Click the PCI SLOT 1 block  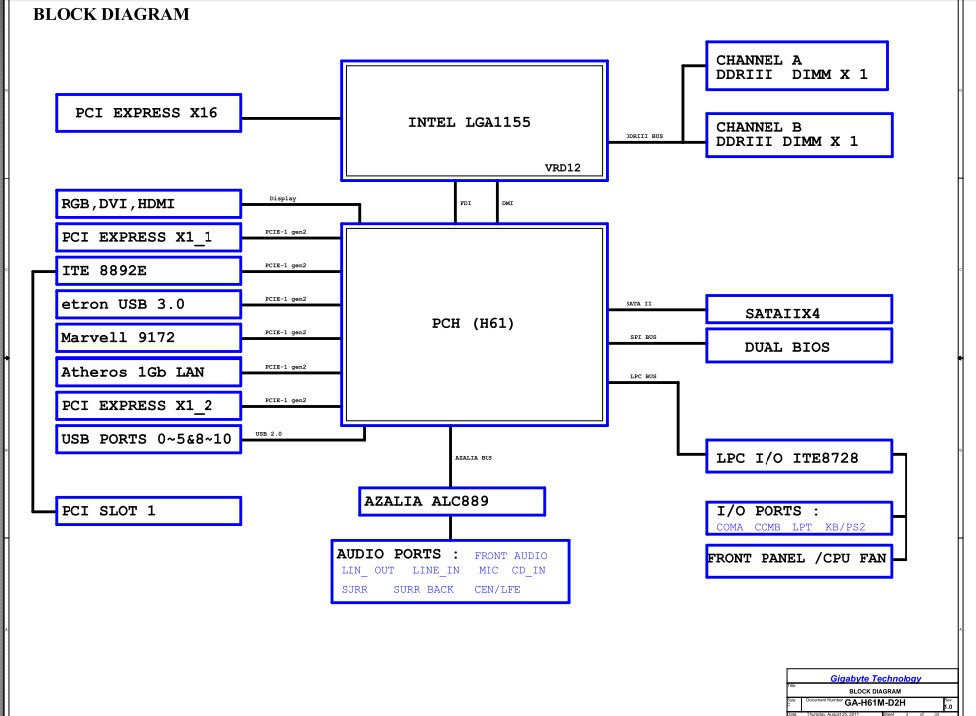pyautogui.click(x=148, y=511)
